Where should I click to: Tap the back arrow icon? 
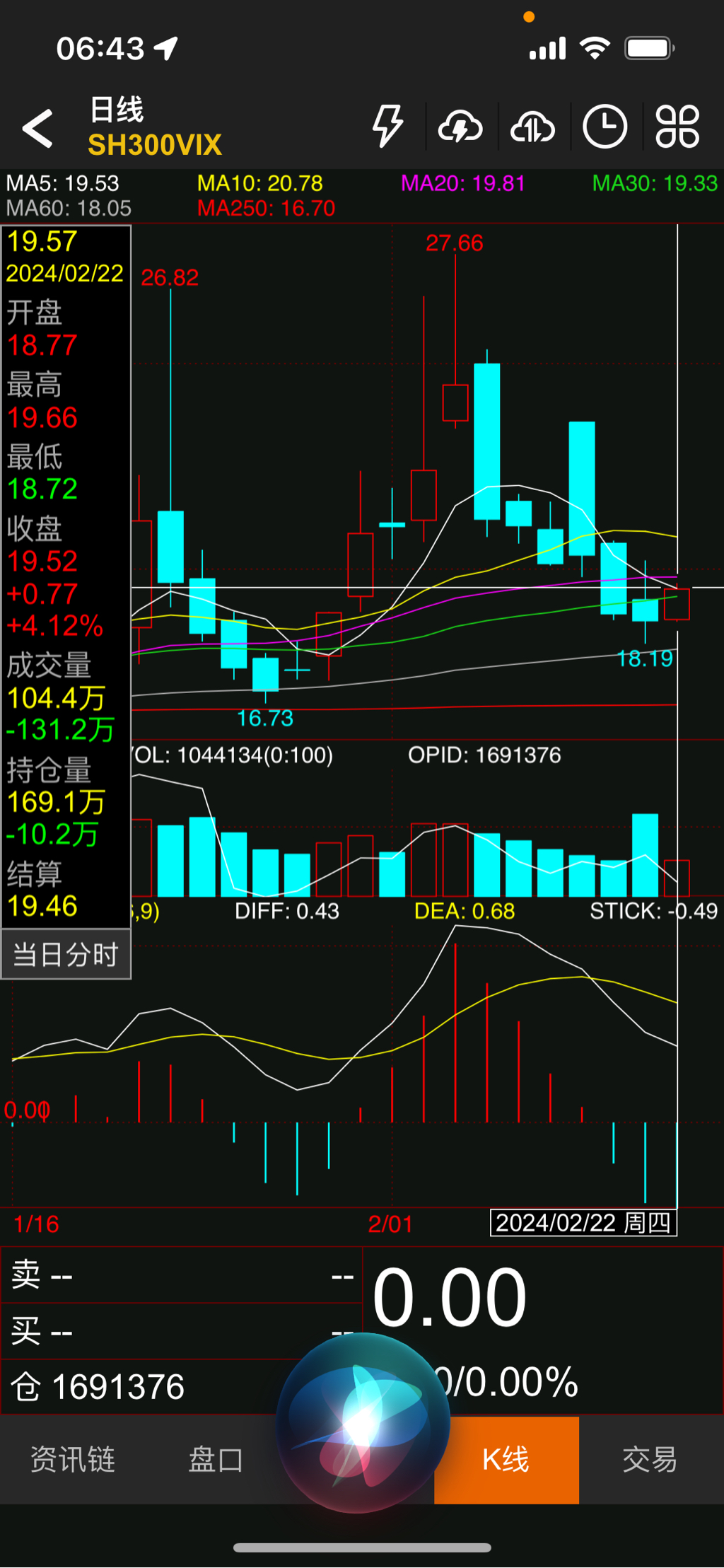38,128
